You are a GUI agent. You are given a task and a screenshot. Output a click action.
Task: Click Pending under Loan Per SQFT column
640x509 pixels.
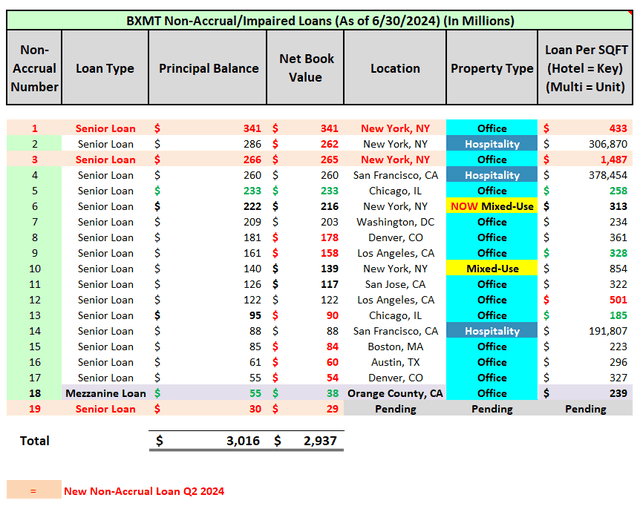click(x=585, y=409)
